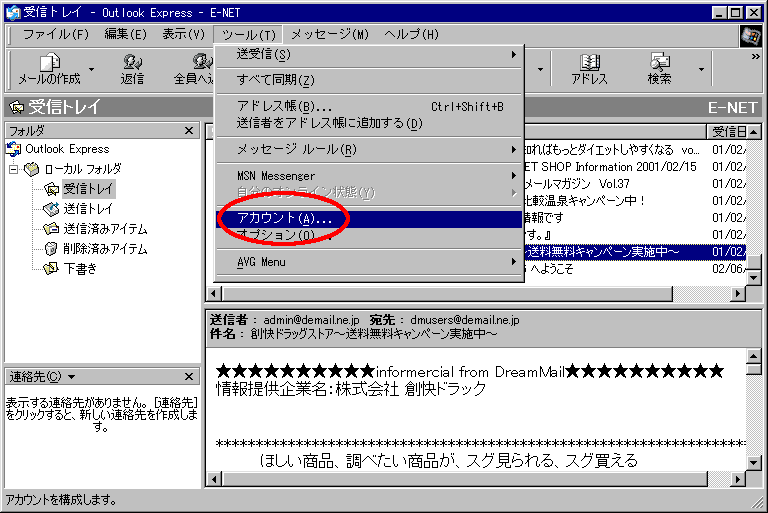Click message list horizontal scroll left arrow
The width and height of the screenshot is (768, 513).
pyautogui.click(x=214, y=293)
